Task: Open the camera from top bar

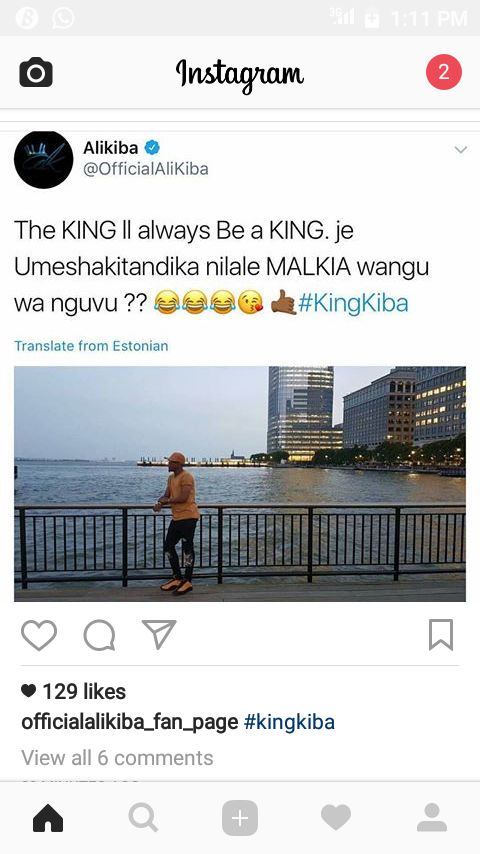Action: tap(36, 72)
